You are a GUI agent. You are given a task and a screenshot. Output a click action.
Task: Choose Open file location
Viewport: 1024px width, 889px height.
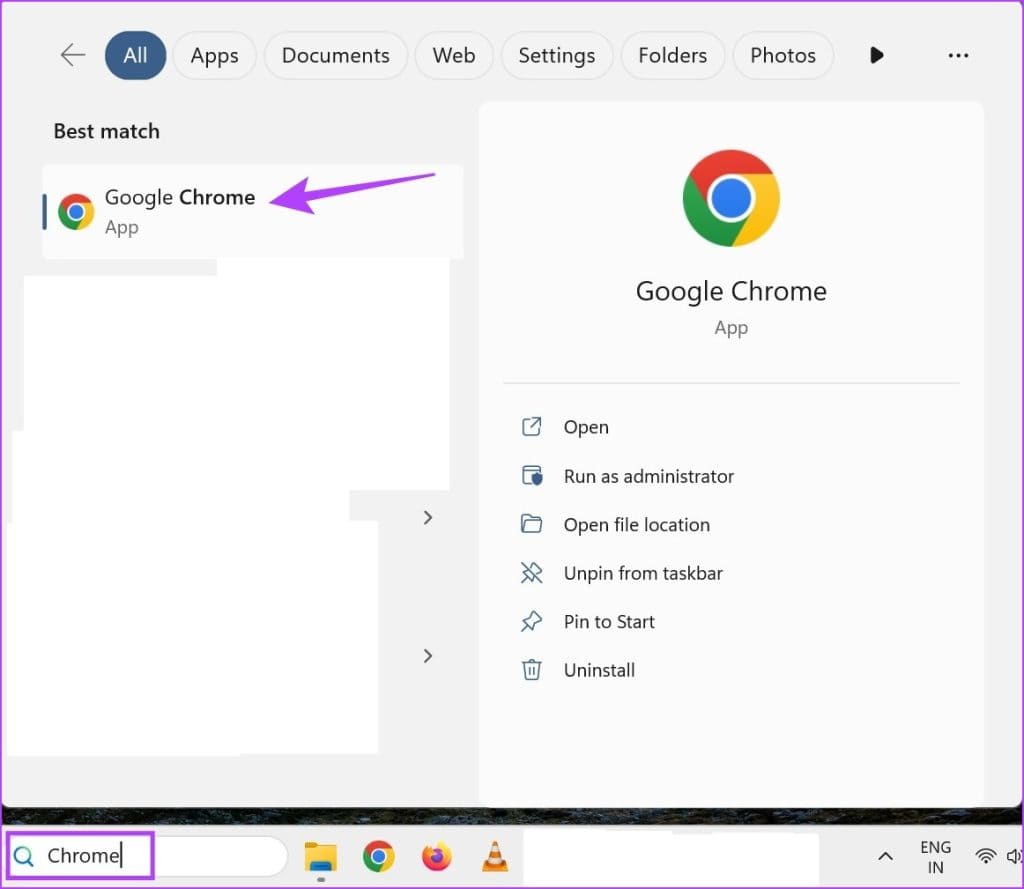(637, 525)
